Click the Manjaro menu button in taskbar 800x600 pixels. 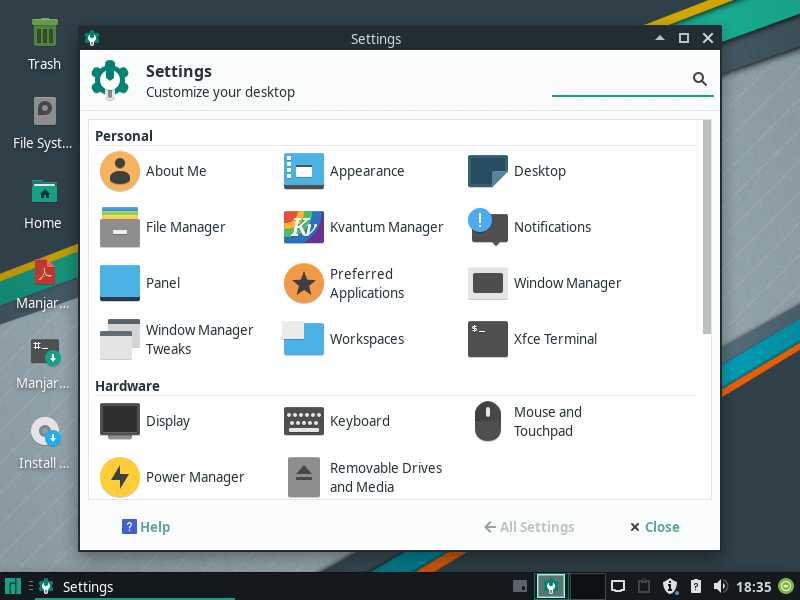click(x=13, y=586)
